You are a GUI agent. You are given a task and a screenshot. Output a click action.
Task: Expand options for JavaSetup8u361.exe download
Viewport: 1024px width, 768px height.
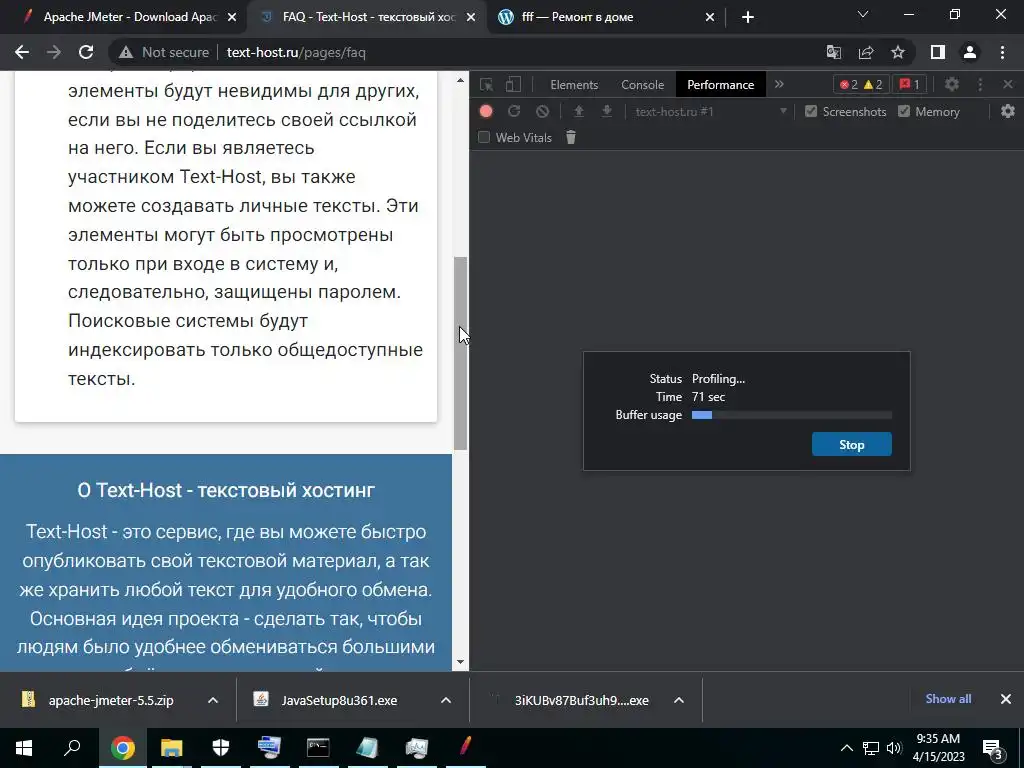446,700
